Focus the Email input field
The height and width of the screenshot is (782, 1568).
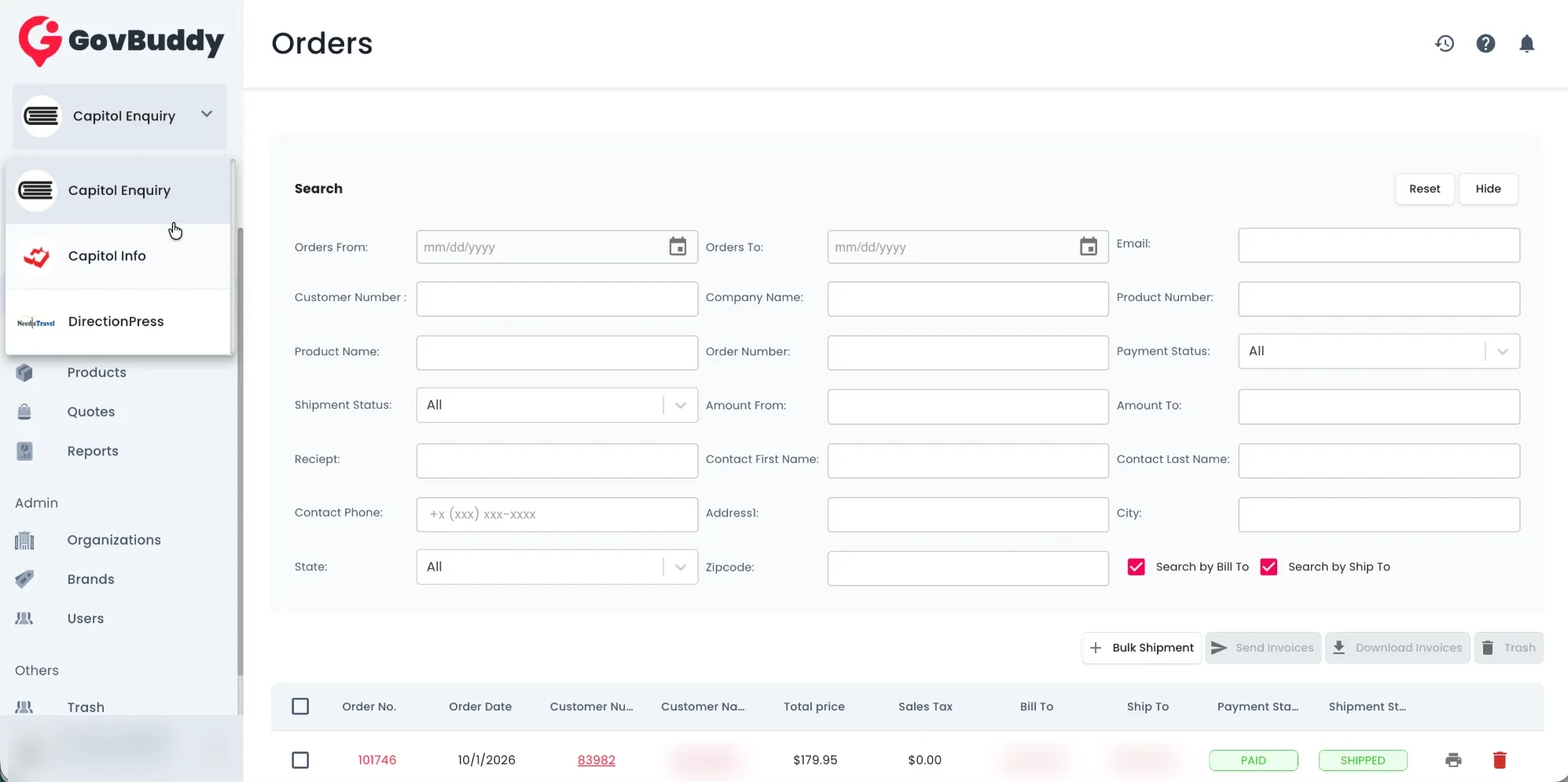1379,245
